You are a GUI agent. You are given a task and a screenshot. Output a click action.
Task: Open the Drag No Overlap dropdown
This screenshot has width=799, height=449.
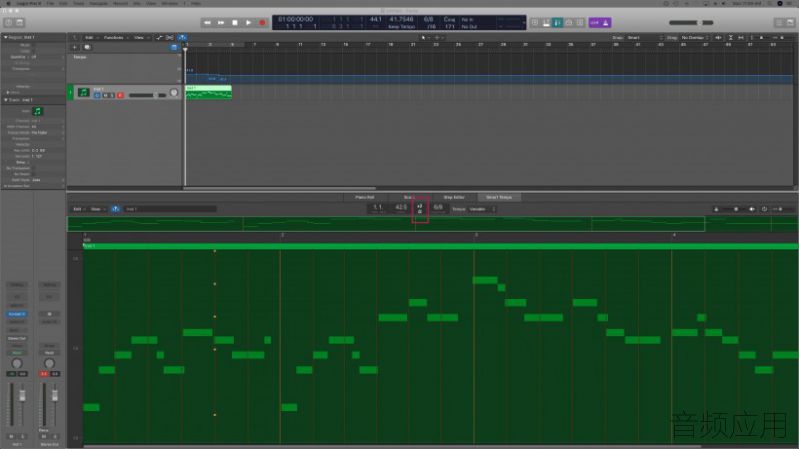(695, 38)
